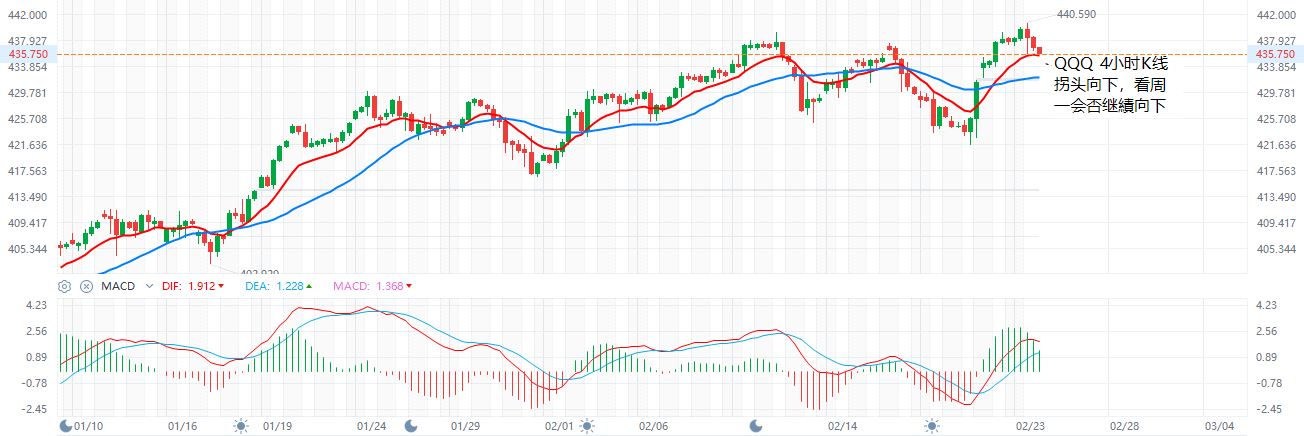Image resolution: width=1304 pixels, height=436 pixels.
Task: Click the -2.45 label on left MACD axis
Action: [x=34, y=409]
